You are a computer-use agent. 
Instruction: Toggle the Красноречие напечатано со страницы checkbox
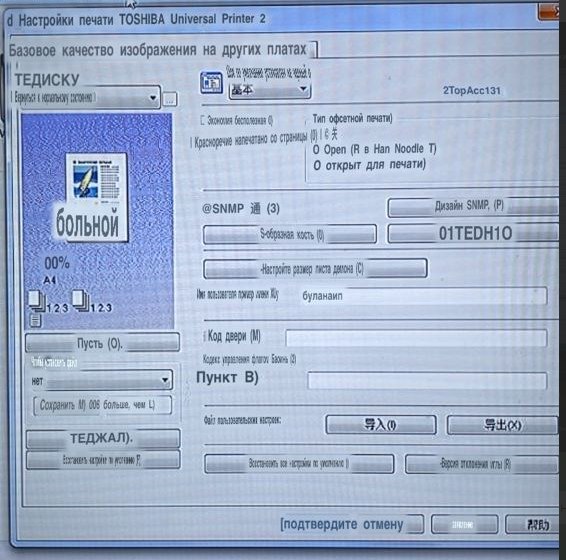[x=192, y=143]
